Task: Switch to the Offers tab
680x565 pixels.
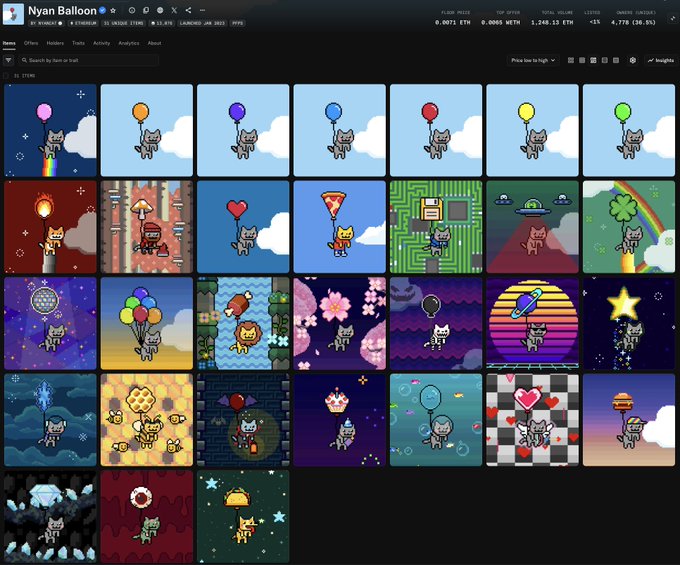Action: [x=31, y=43]
